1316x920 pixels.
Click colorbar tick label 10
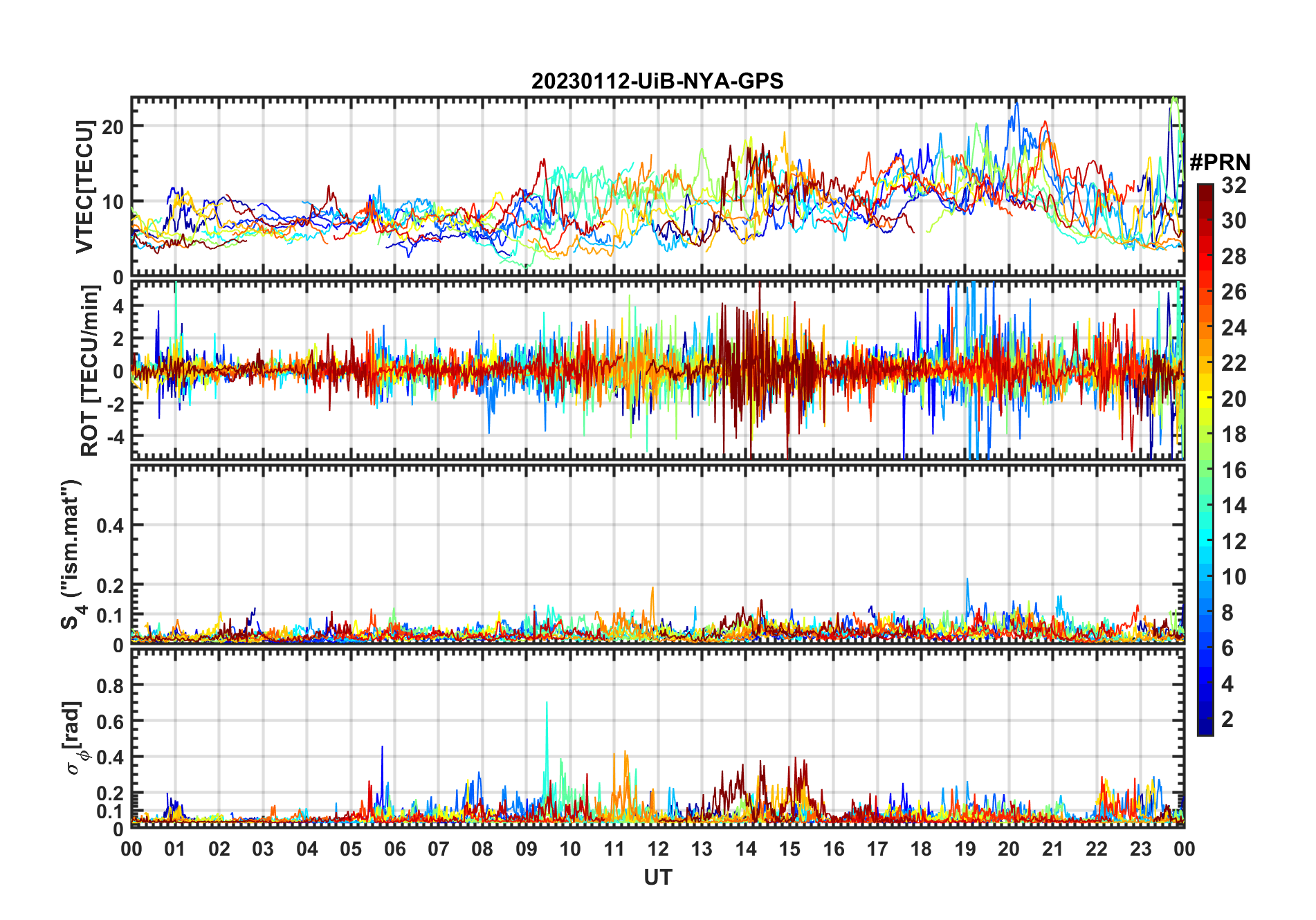click(1234, 577)
